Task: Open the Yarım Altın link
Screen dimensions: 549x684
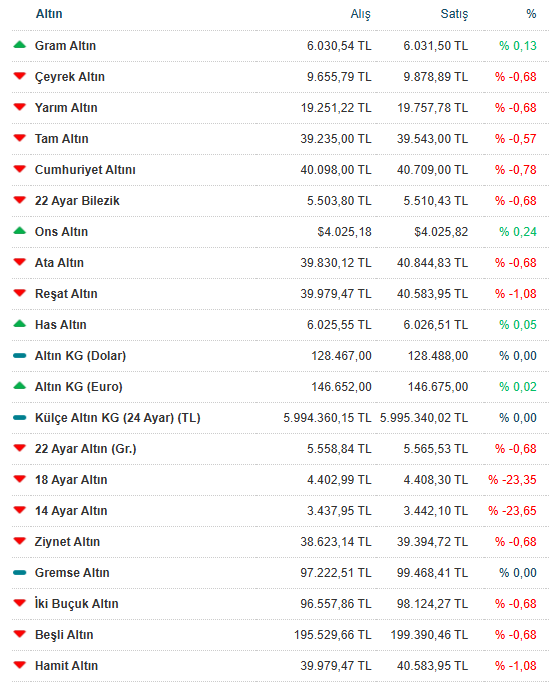Action: click(66, 108)
